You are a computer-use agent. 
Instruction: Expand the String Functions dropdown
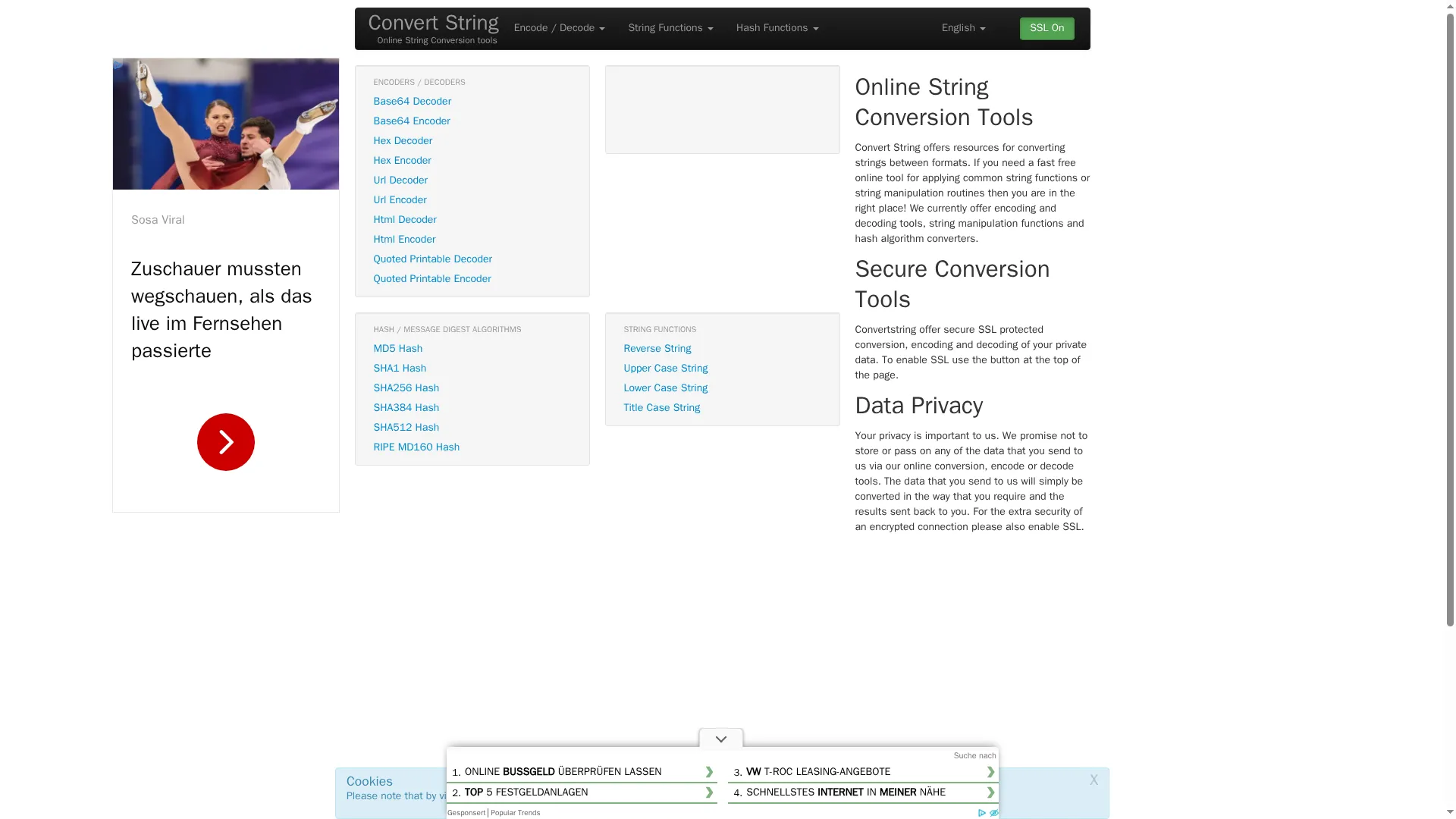coord(670,28)
